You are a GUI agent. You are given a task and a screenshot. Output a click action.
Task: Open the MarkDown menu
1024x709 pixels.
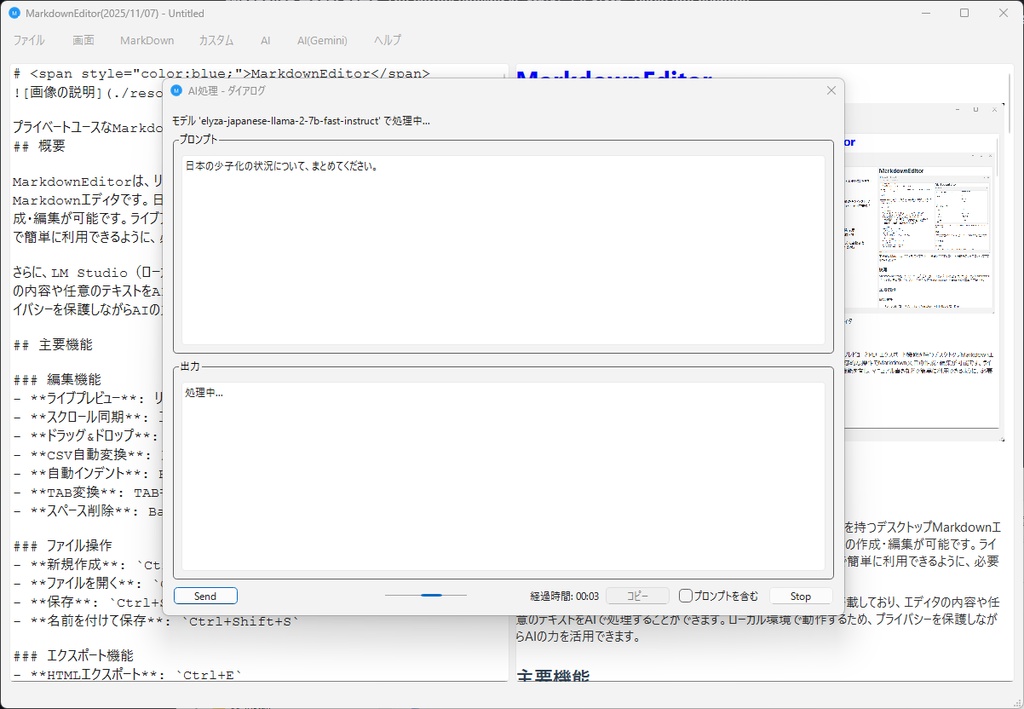147,40
